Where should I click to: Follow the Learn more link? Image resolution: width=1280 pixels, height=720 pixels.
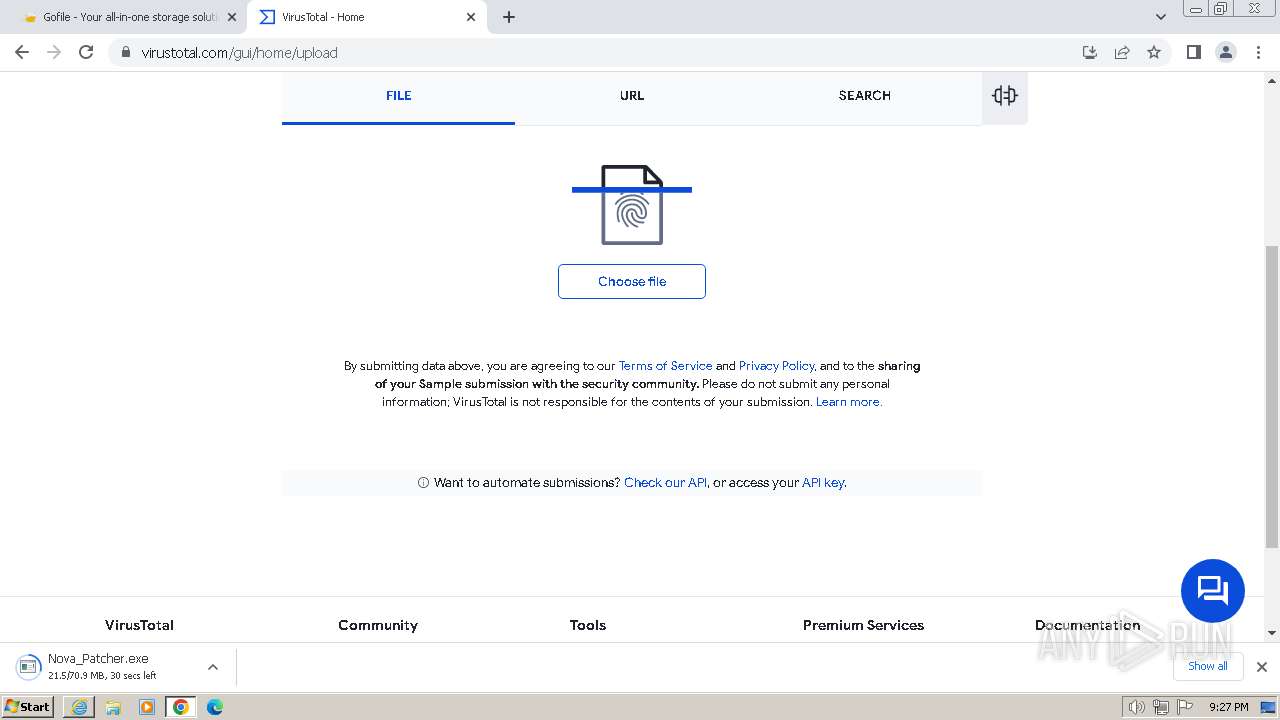click(x=848, y=402)
